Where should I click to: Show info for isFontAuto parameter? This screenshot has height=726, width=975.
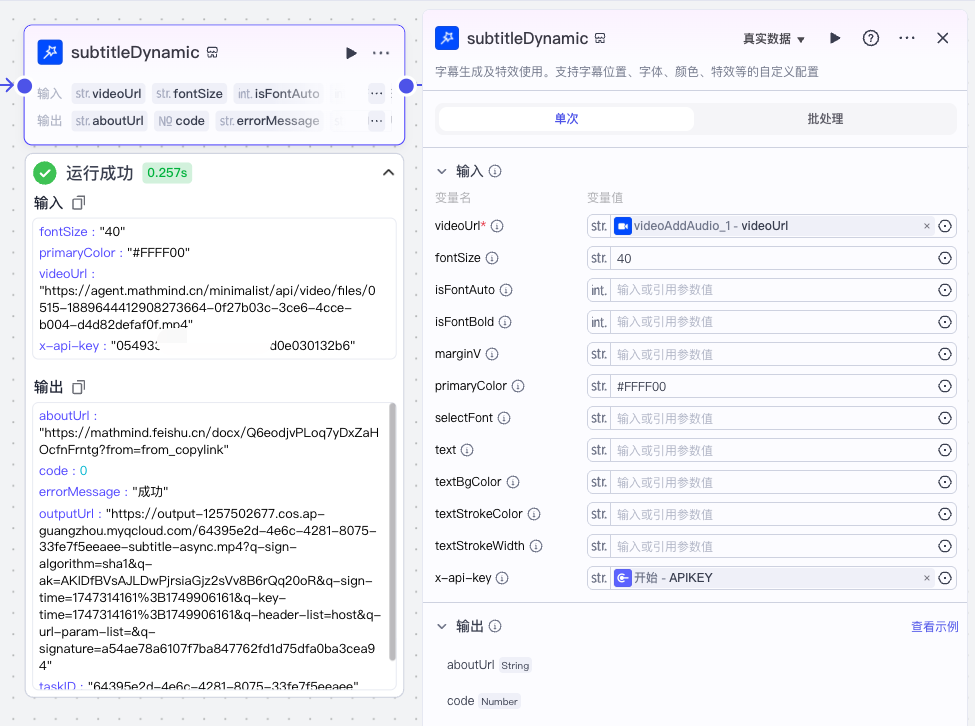point(506,290)
